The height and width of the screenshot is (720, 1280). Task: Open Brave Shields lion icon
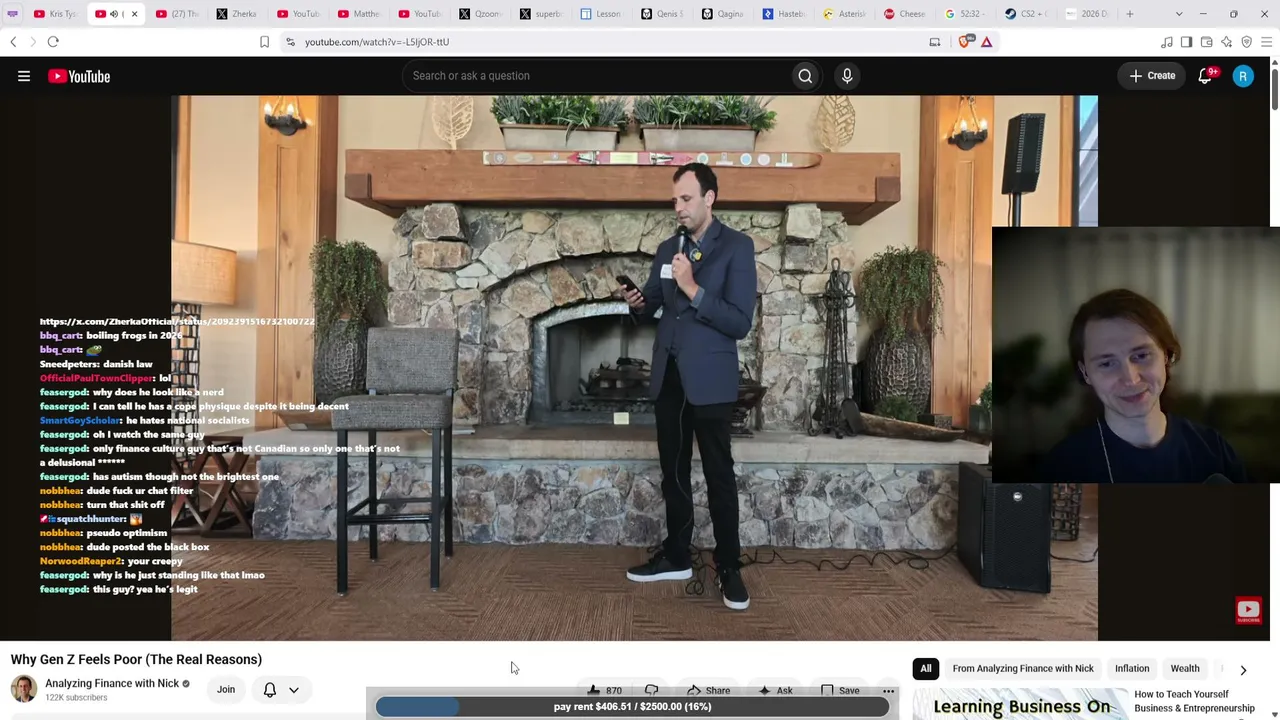click(965, 42)
